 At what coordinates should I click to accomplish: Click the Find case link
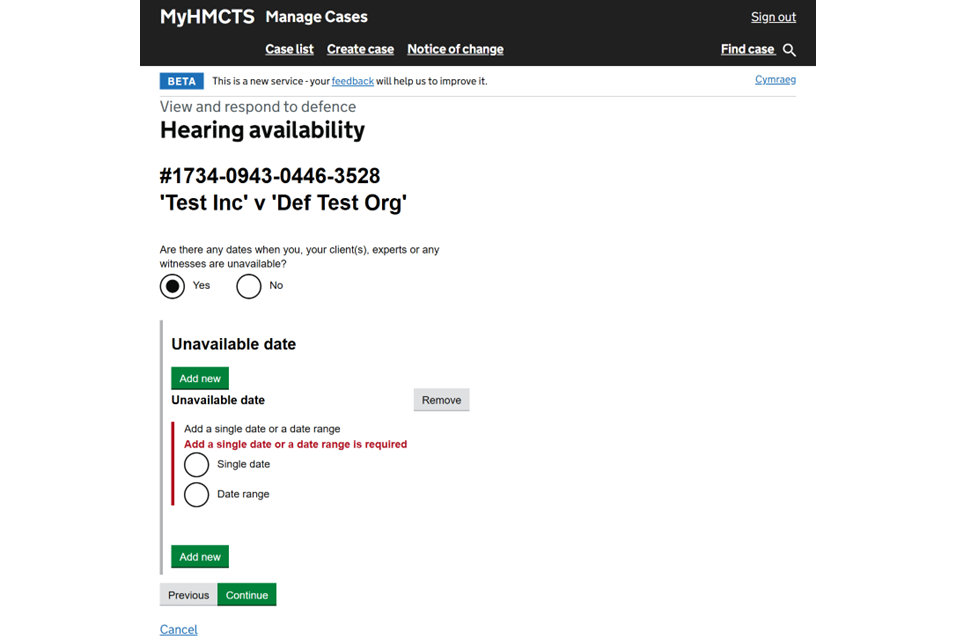click(747, 49)
